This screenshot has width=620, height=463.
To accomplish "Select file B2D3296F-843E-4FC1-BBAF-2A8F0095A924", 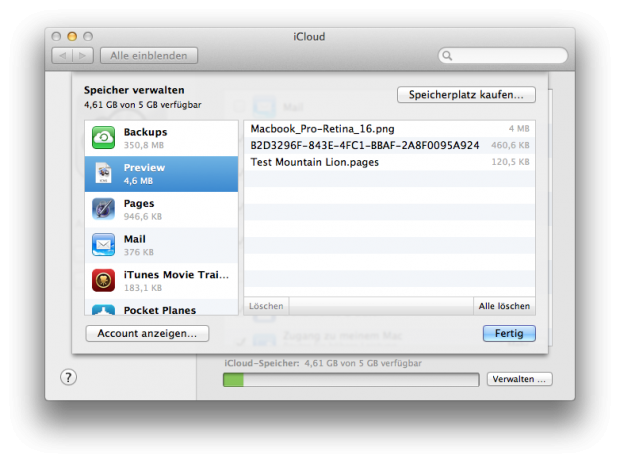I will tap(389, 146).
